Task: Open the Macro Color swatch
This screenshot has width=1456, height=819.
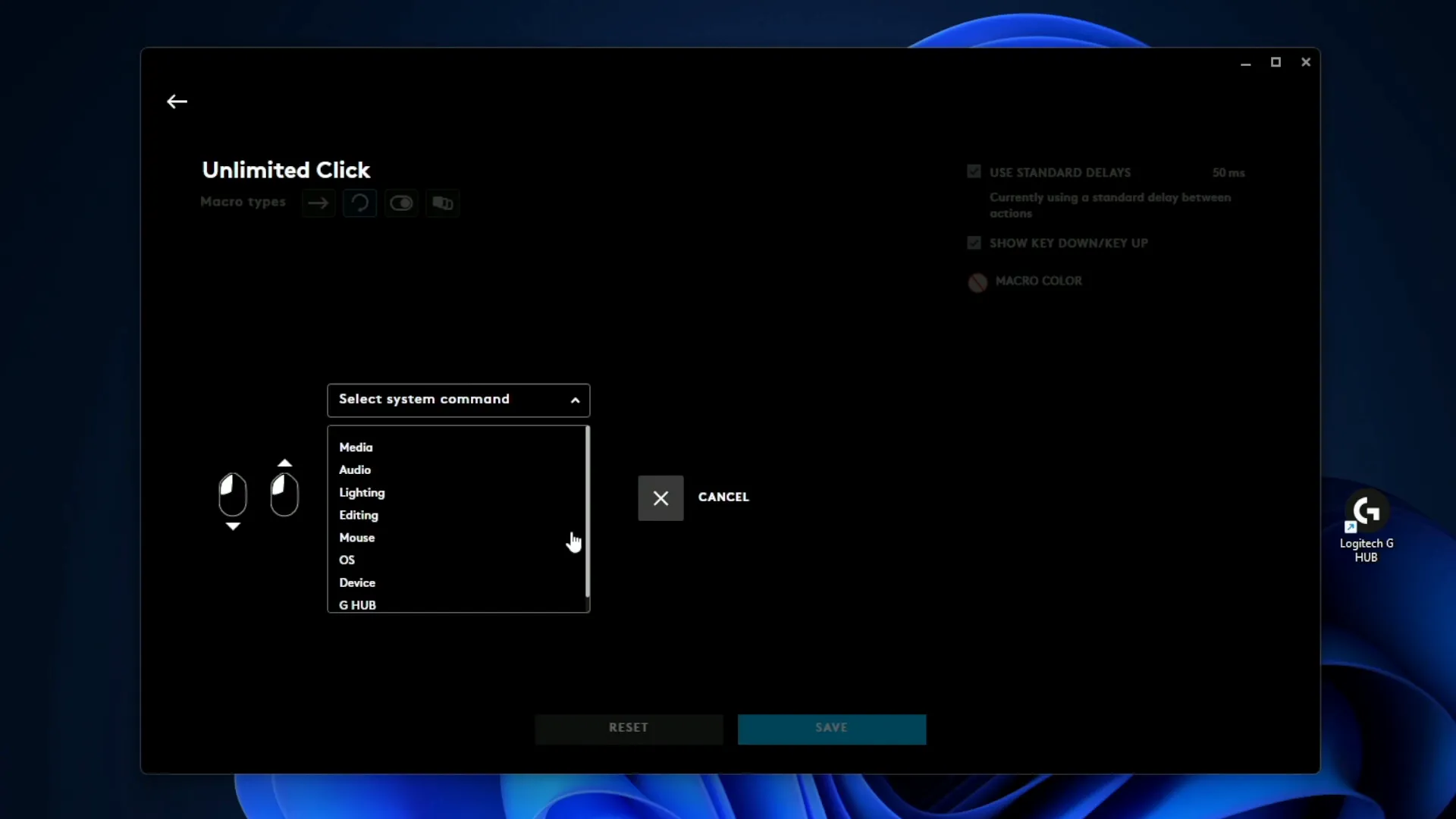Action: coord(977,282)
